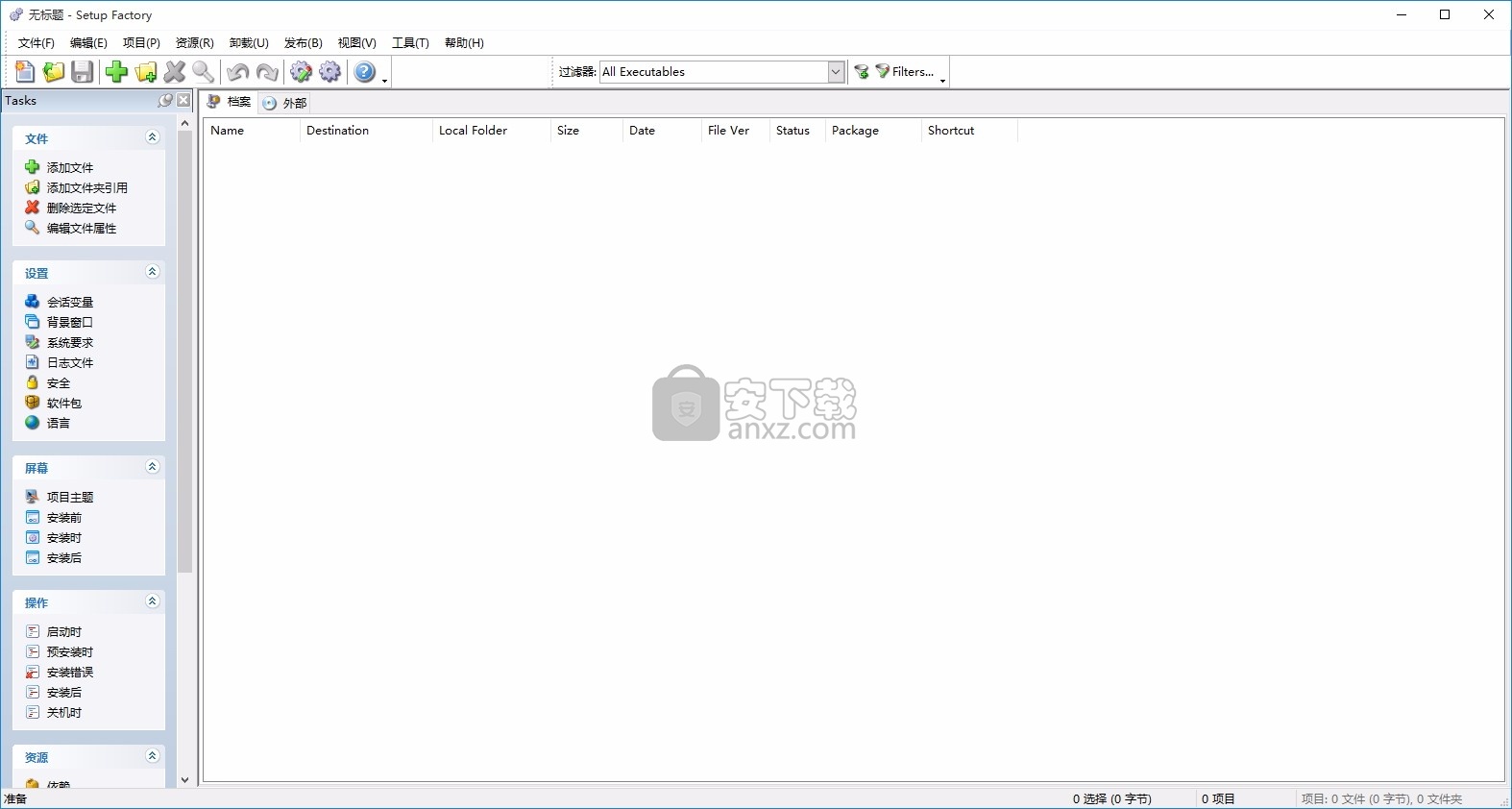Click the second gear settings toolbar icon

[330, 72]
